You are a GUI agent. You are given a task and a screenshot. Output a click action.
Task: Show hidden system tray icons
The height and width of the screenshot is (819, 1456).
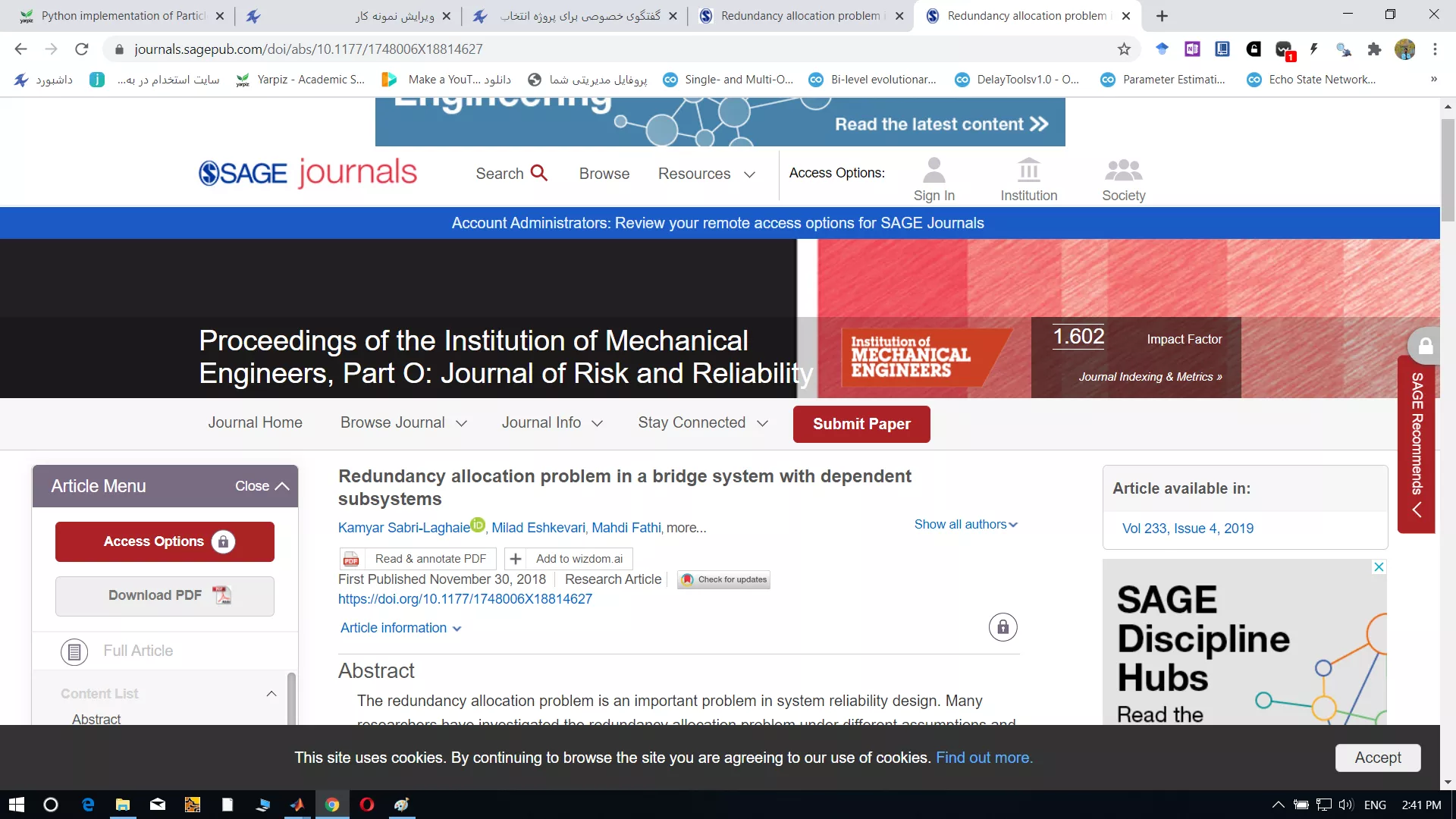coord(1278,805)
